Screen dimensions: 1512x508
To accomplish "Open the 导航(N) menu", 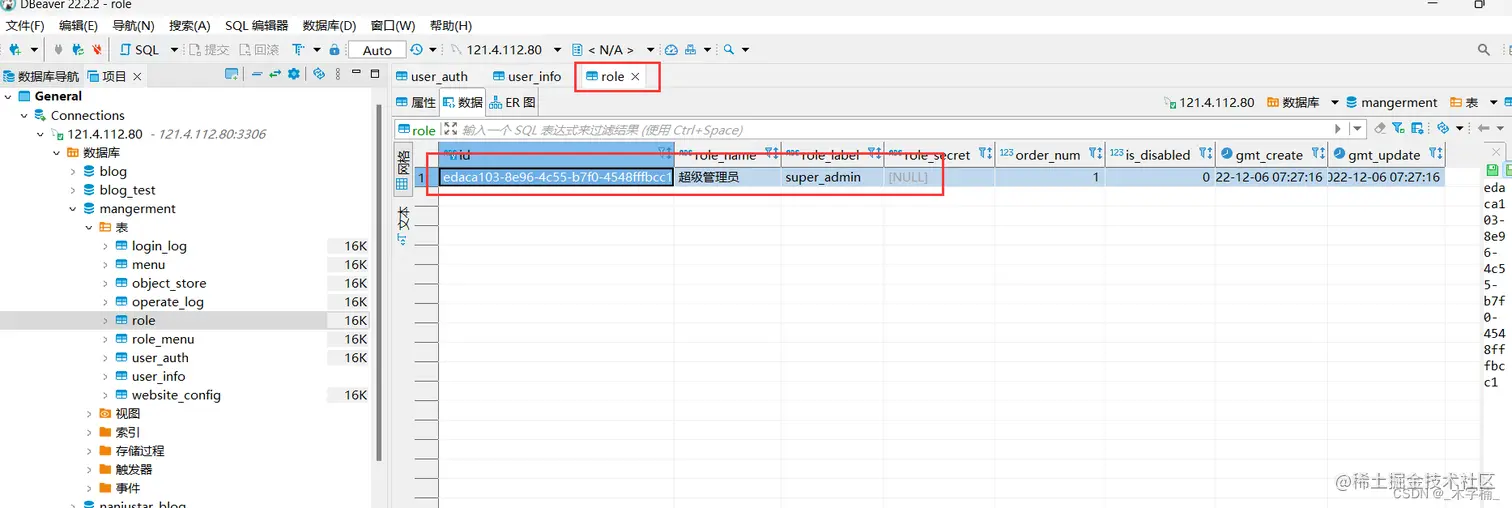I will click(x=133, y=25).
